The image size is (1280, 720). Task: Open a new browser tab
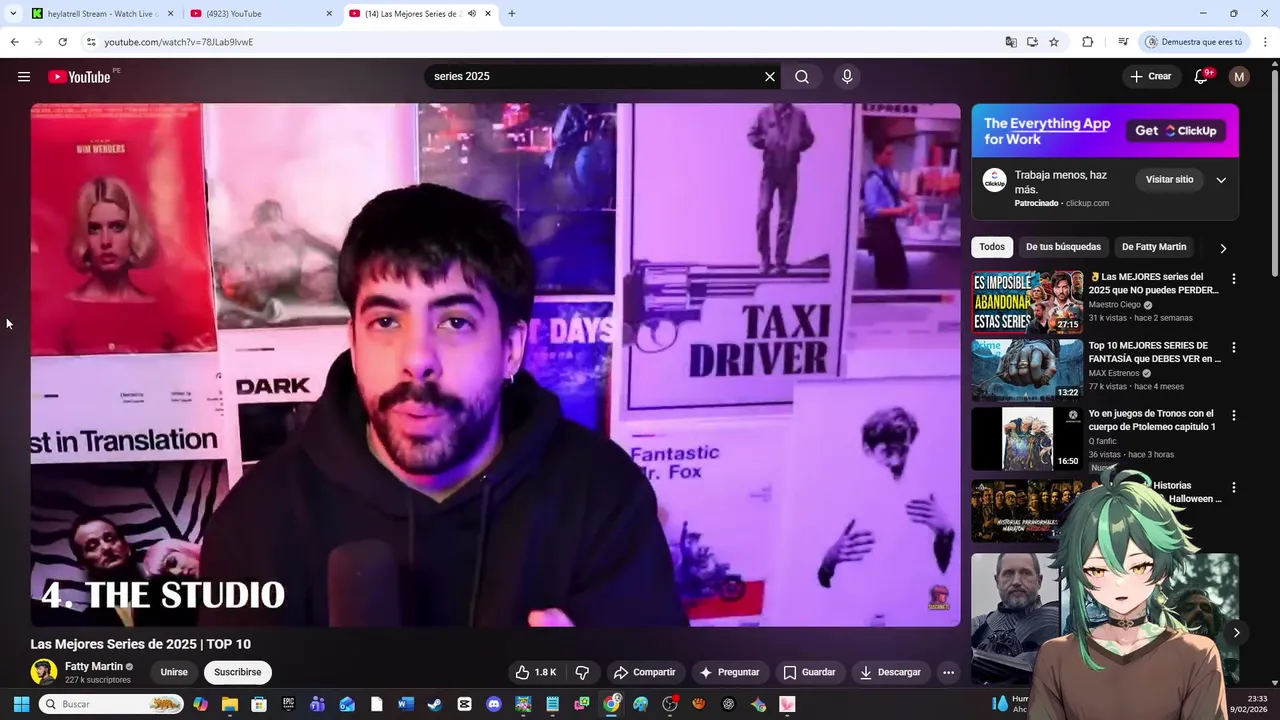click(x=512, y=14)
